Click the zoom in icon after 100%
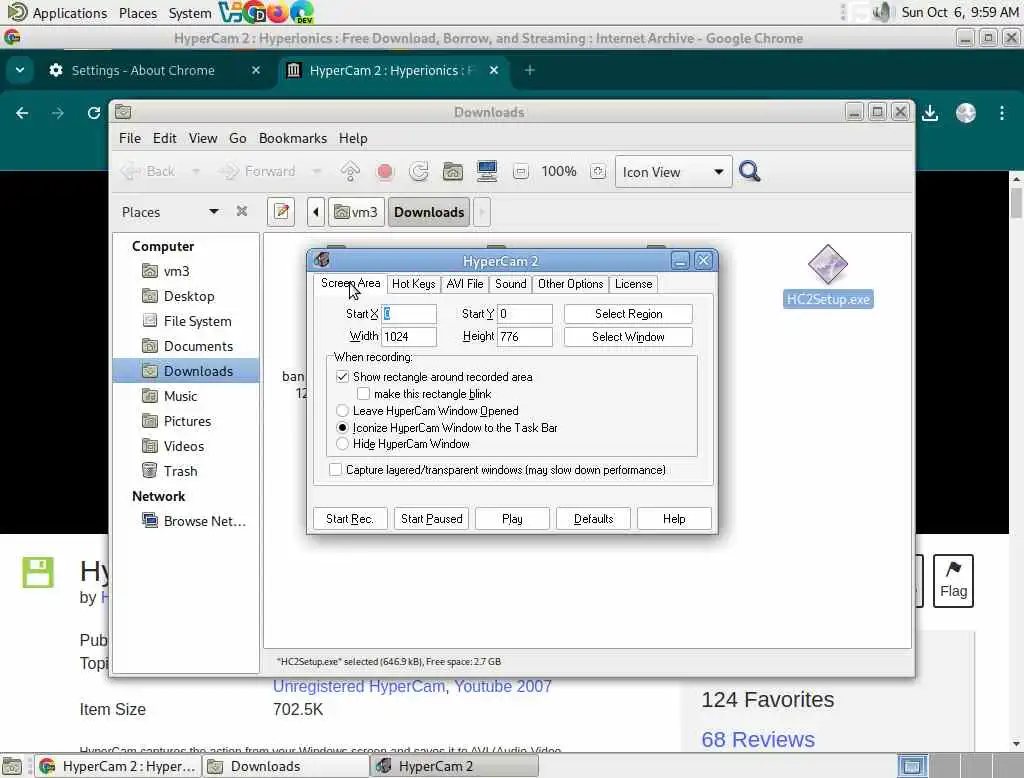 coord(598,172)
